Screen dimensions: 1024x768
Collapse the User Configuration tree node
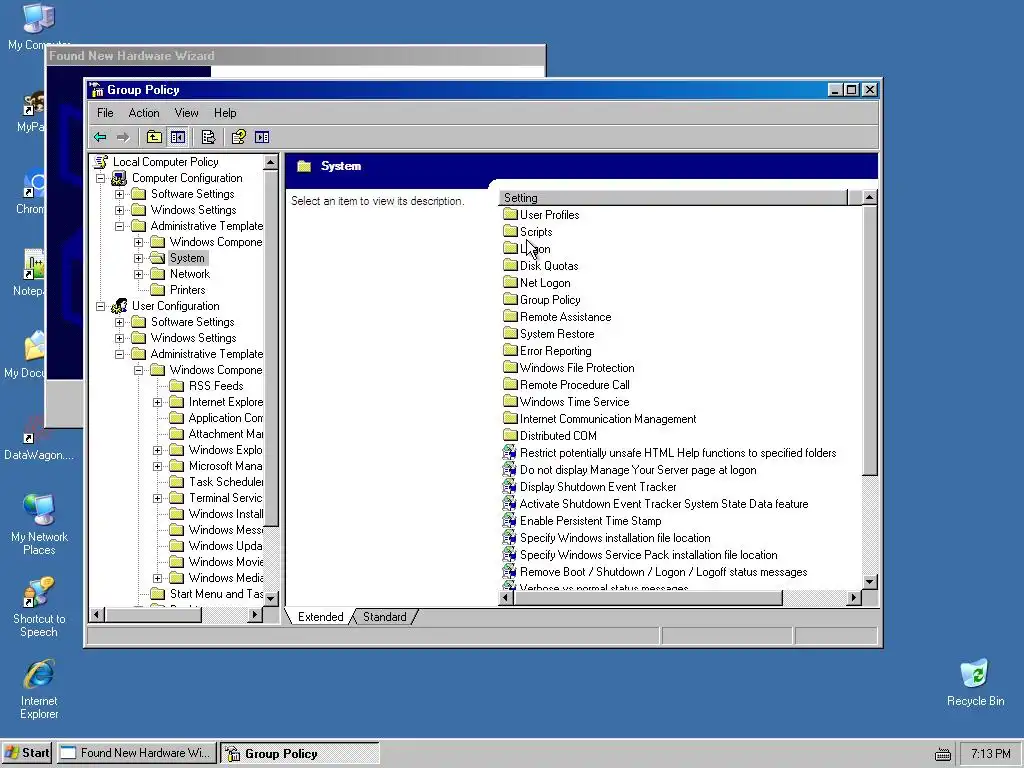click(x=101, y=306)
